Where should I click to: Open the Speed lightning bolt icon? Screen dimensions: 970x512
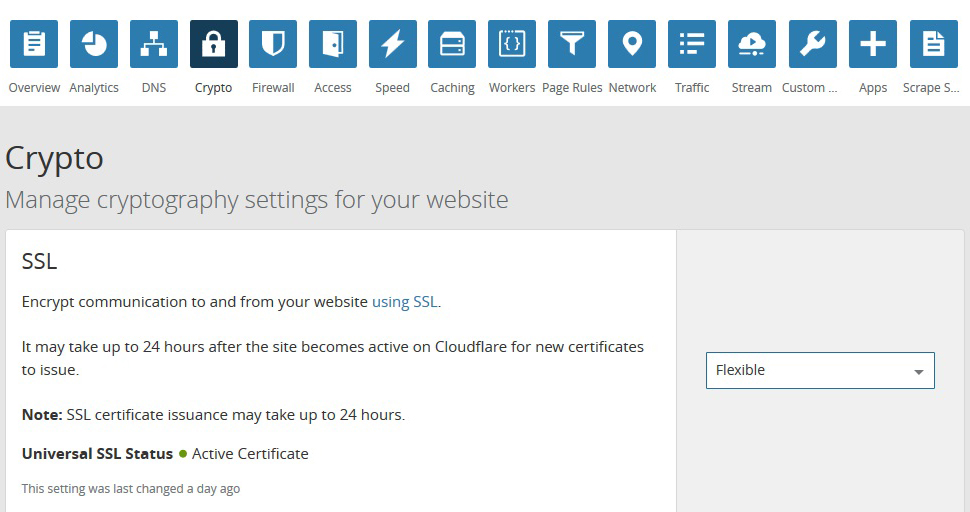coord(392,44)
